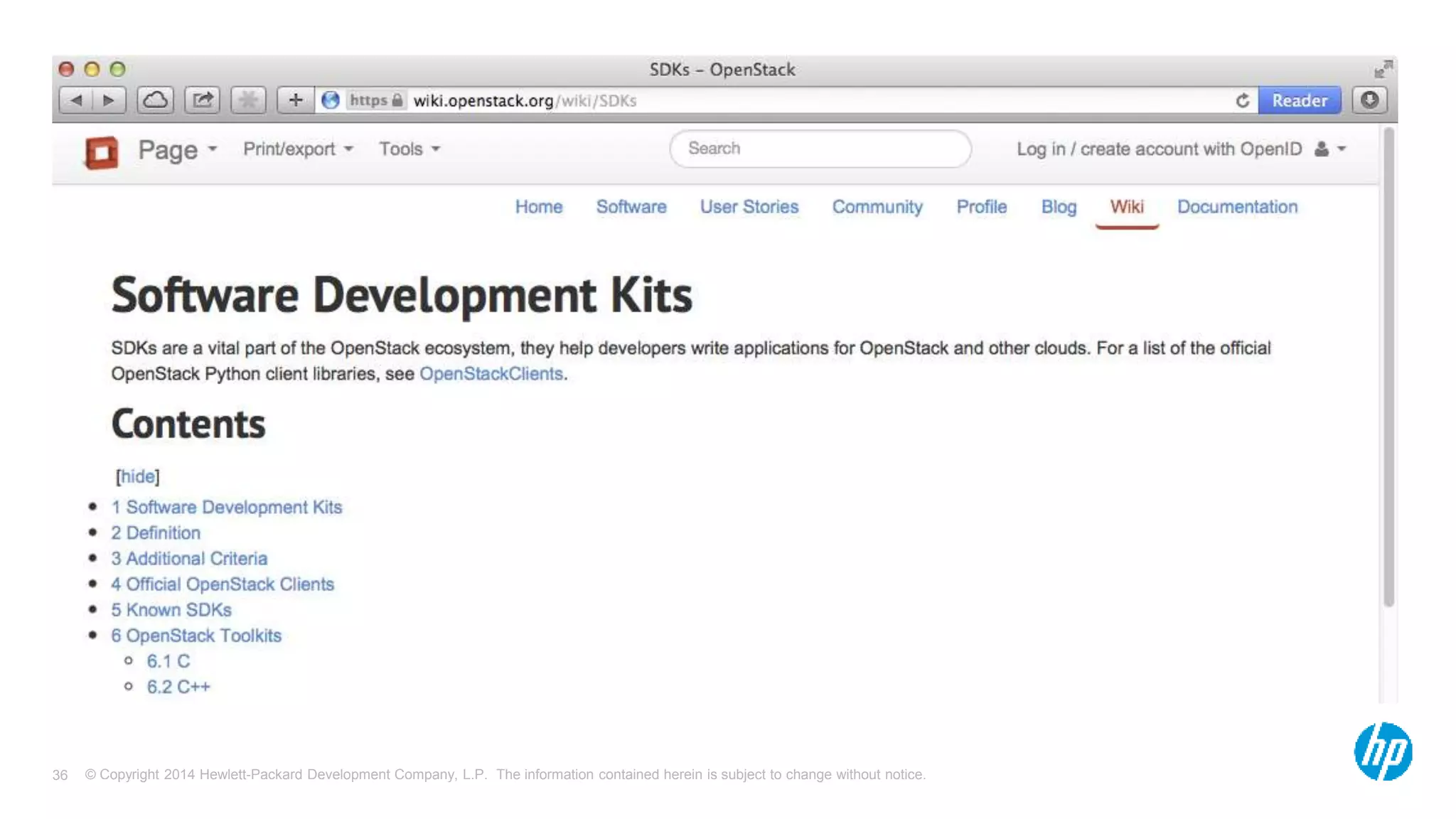This screenshot has width=1456, height=819.
Task: Click the Top Sites asterisk icon
Action: pyautogui.click(x=248, y=100)
